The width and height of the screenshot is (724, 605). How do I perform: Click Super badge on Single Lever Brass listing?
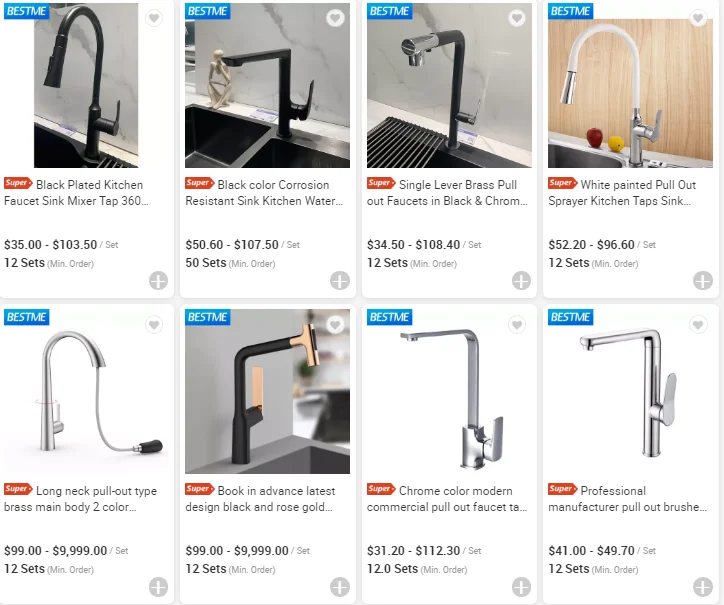pyautogui.click(x=381, y=183)
